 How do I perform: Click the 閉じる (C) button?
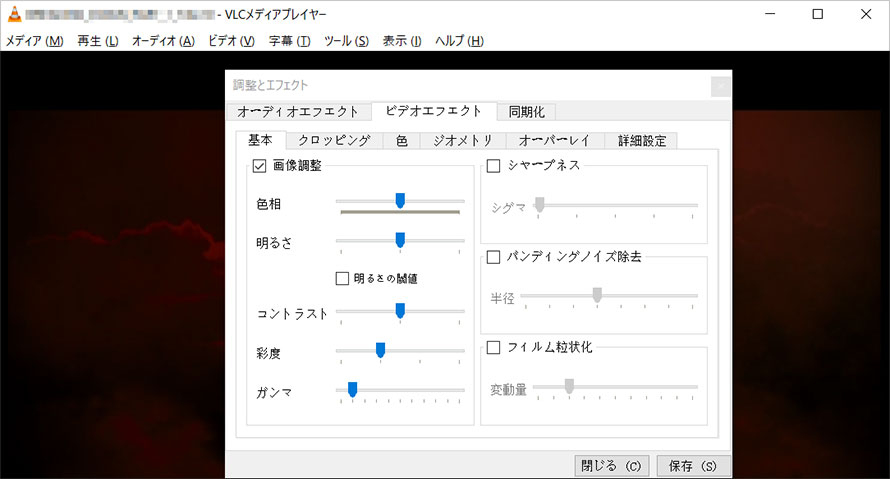tap(611, 466)
